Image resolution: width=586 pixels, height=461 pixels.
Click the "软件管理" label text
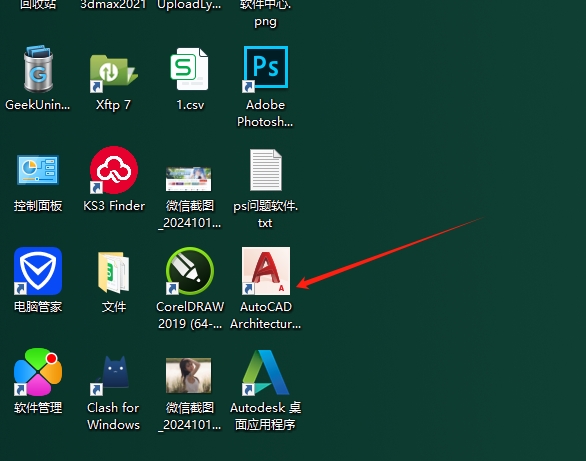click(38, 408)
